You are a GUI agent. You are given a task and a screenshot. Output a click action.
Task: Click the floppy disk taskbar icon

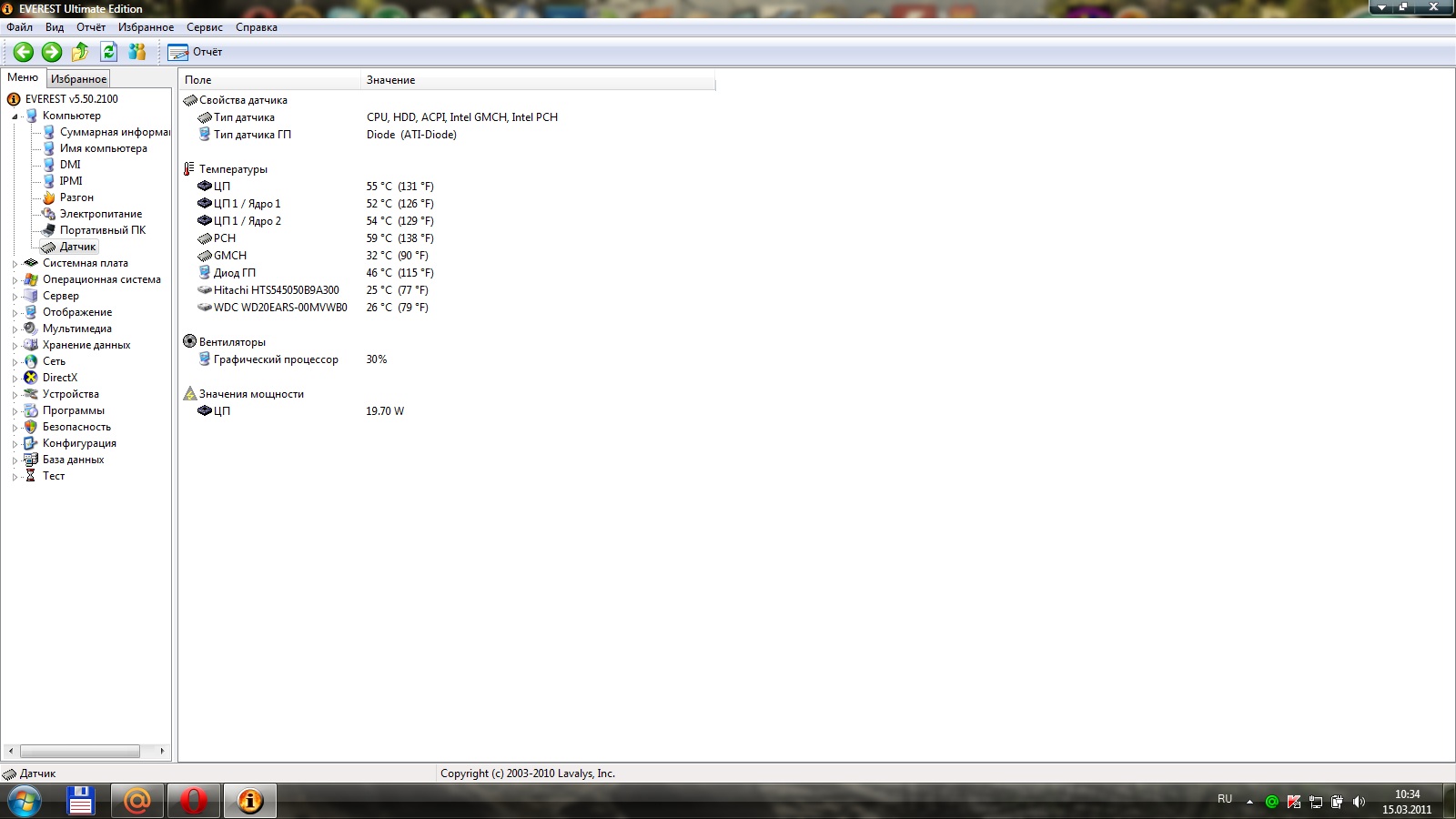(81, 802)
